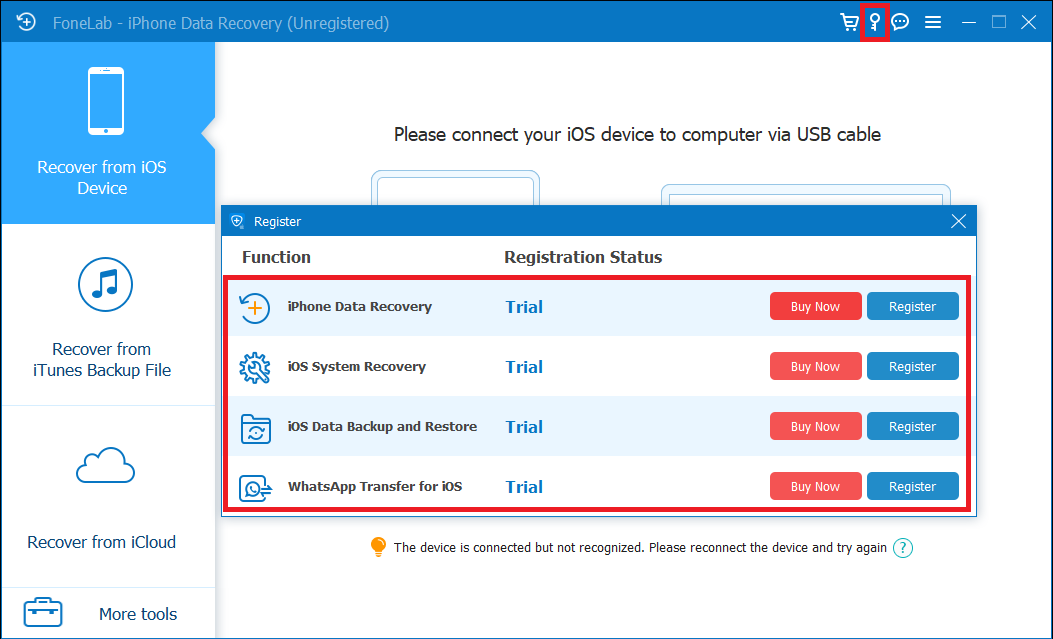Click the FoneLab app logo icon
Image resolution: width=1053 pixels, height=639 pixels.
click(26, 22)
